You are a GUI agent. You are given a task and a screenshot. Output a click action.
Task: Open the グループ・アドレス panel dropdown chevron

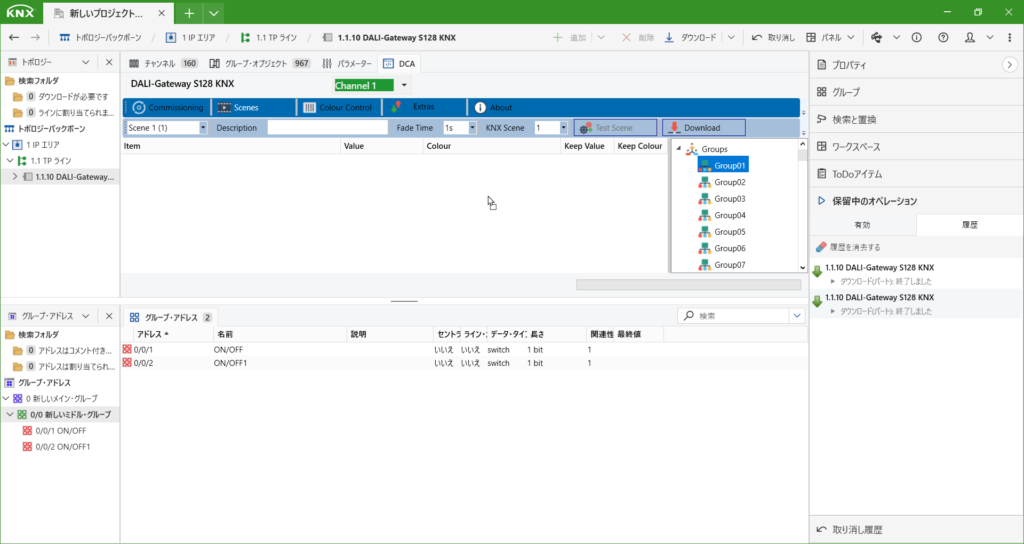85,316
